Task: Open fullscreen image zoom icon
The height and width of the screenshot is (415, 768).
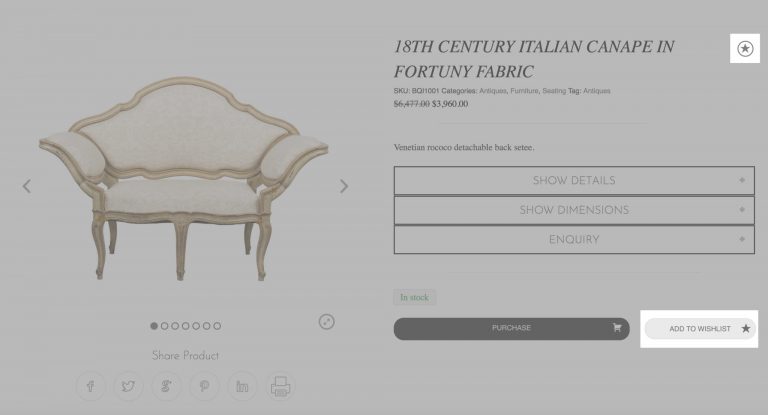Action: click(x=327, y=321)
